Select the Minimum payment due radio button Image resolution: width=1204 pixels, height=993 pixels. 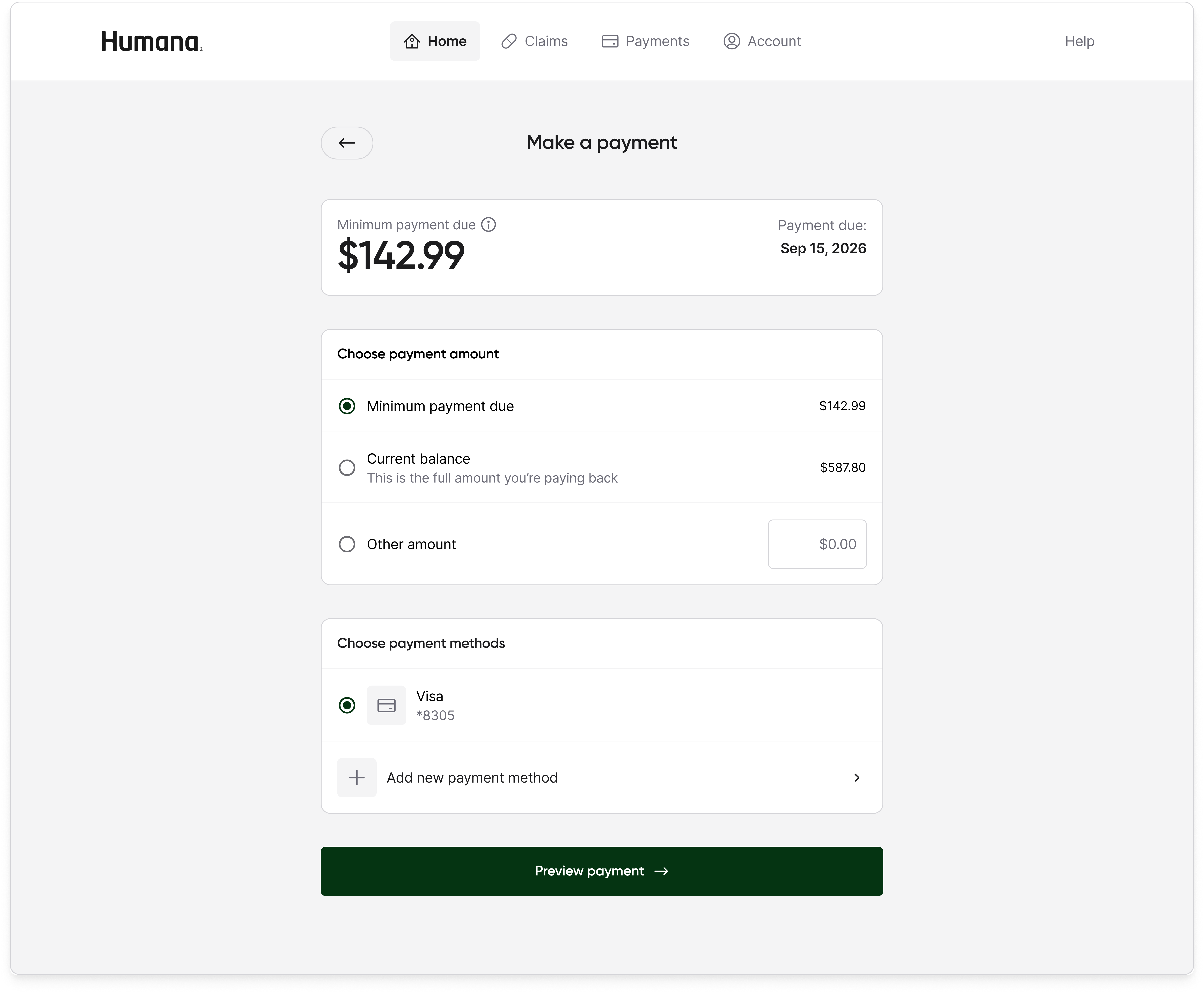347,406
